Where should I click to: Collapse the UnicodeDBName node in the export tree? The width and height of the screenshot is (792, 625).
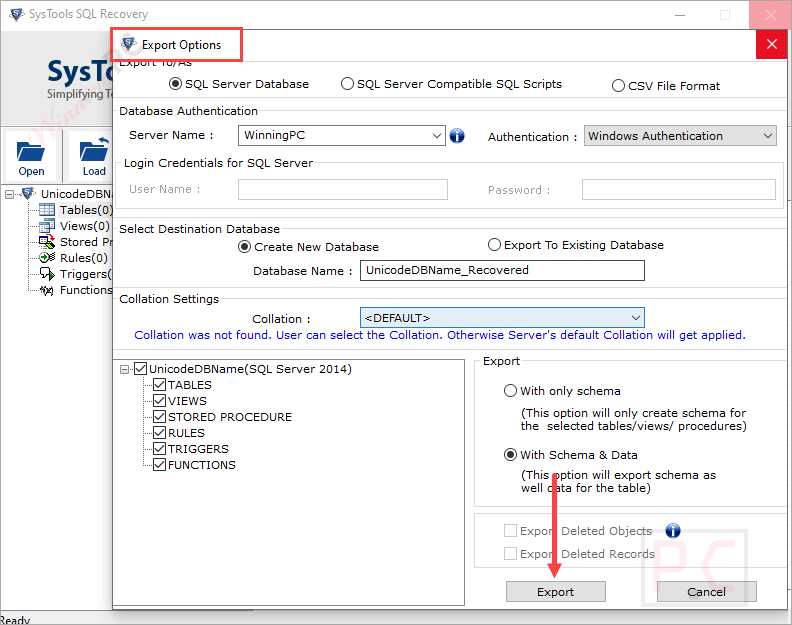click(124, 370)
